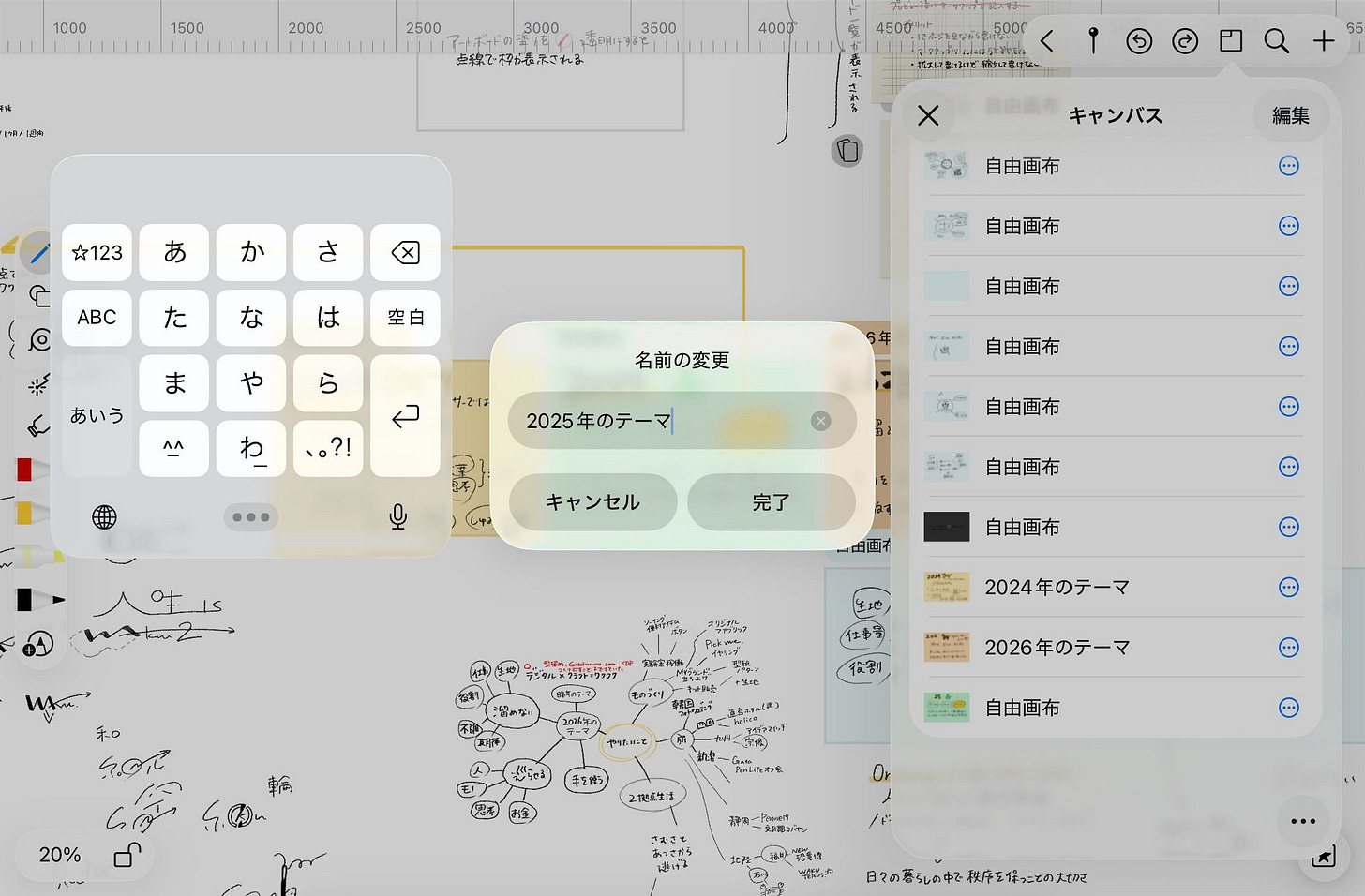This screenshot has width=1365, height=896.
Task: Confirm rename by tapping 完了
Action: pyautogui.click(x=771, y=502)
